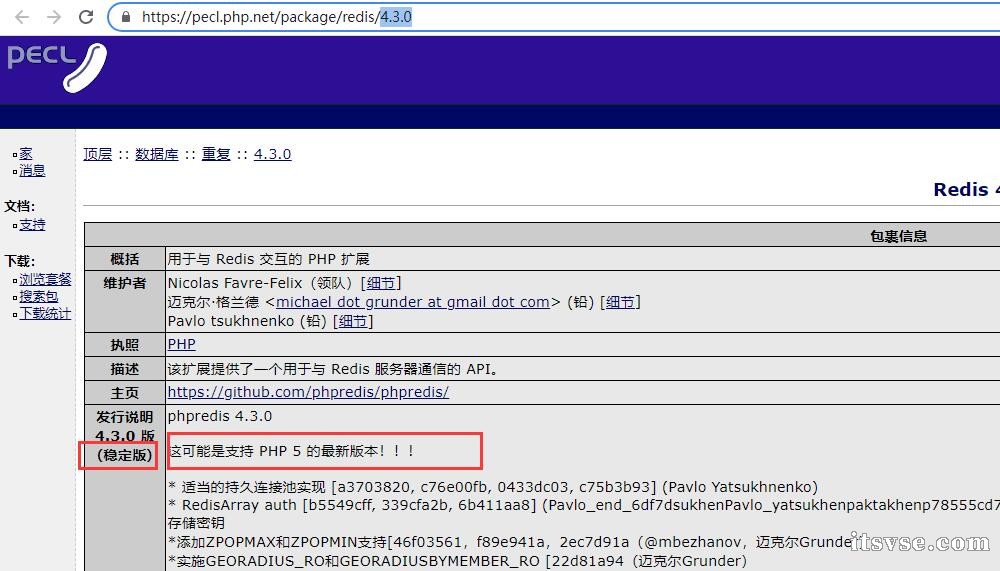Click the 下载: sidebar heading
The image size is (1000, 571).
tap(20, 261)
